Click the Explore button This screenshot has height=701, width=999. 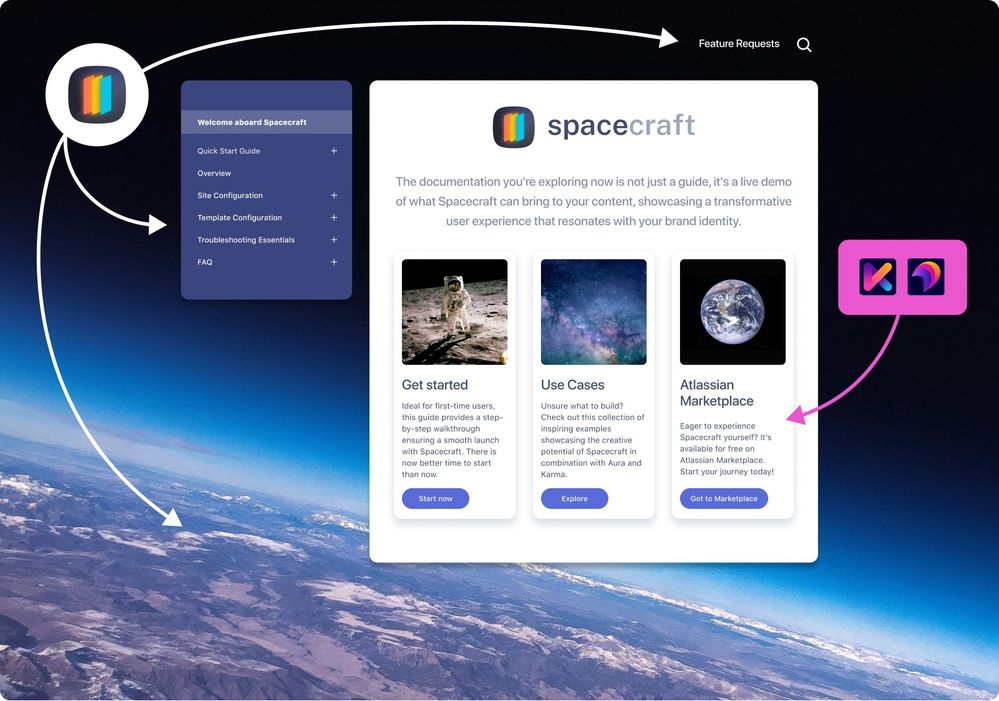(574, 498)
